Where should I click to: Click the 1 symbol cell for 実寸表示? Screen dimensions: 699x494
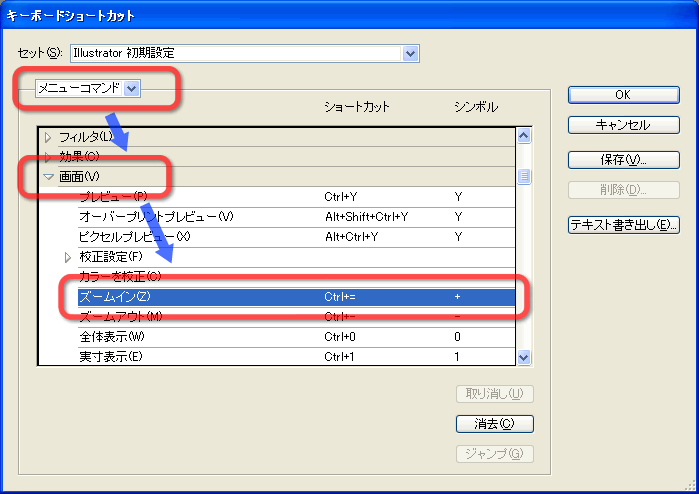click(457, 357)
